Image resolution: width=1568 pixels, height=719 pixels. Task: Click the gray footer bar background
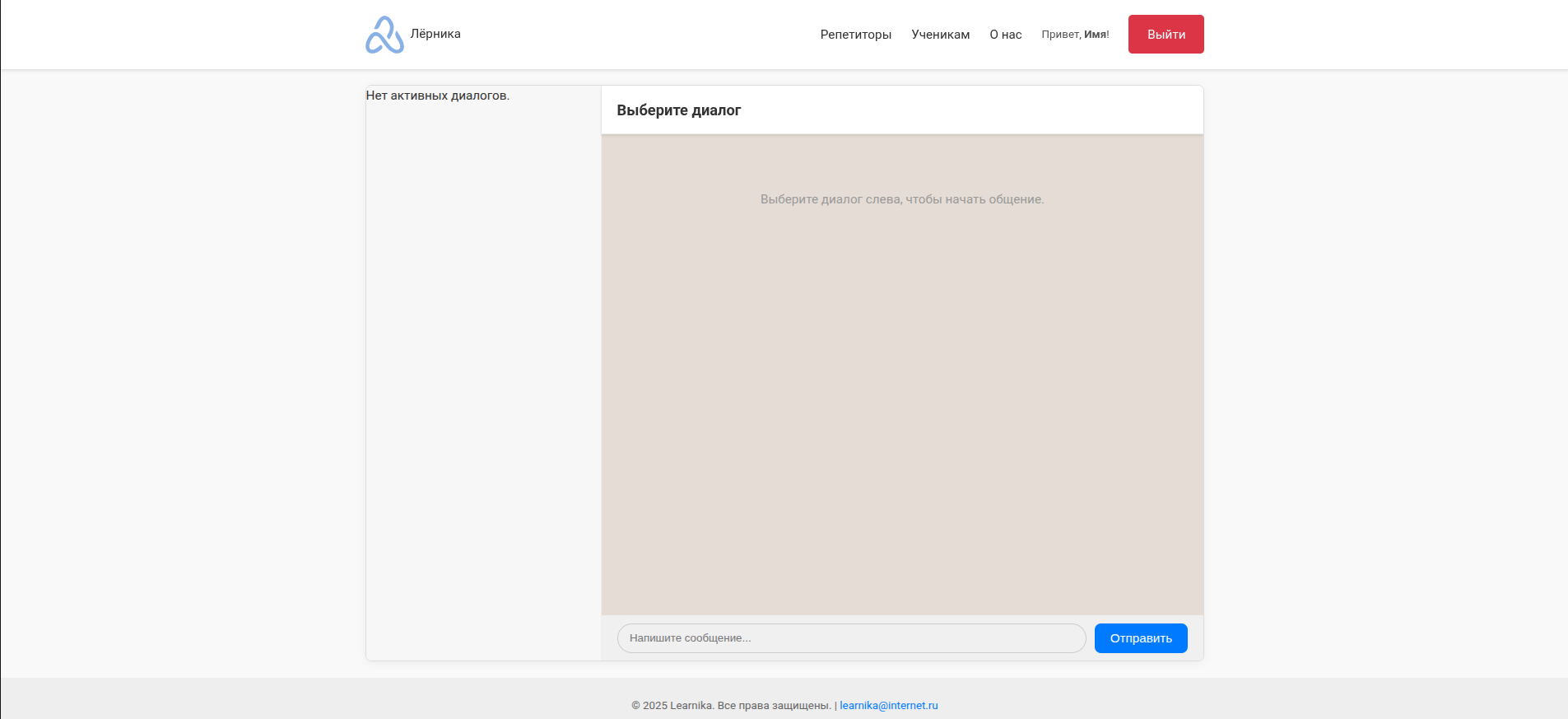[329, 698]
